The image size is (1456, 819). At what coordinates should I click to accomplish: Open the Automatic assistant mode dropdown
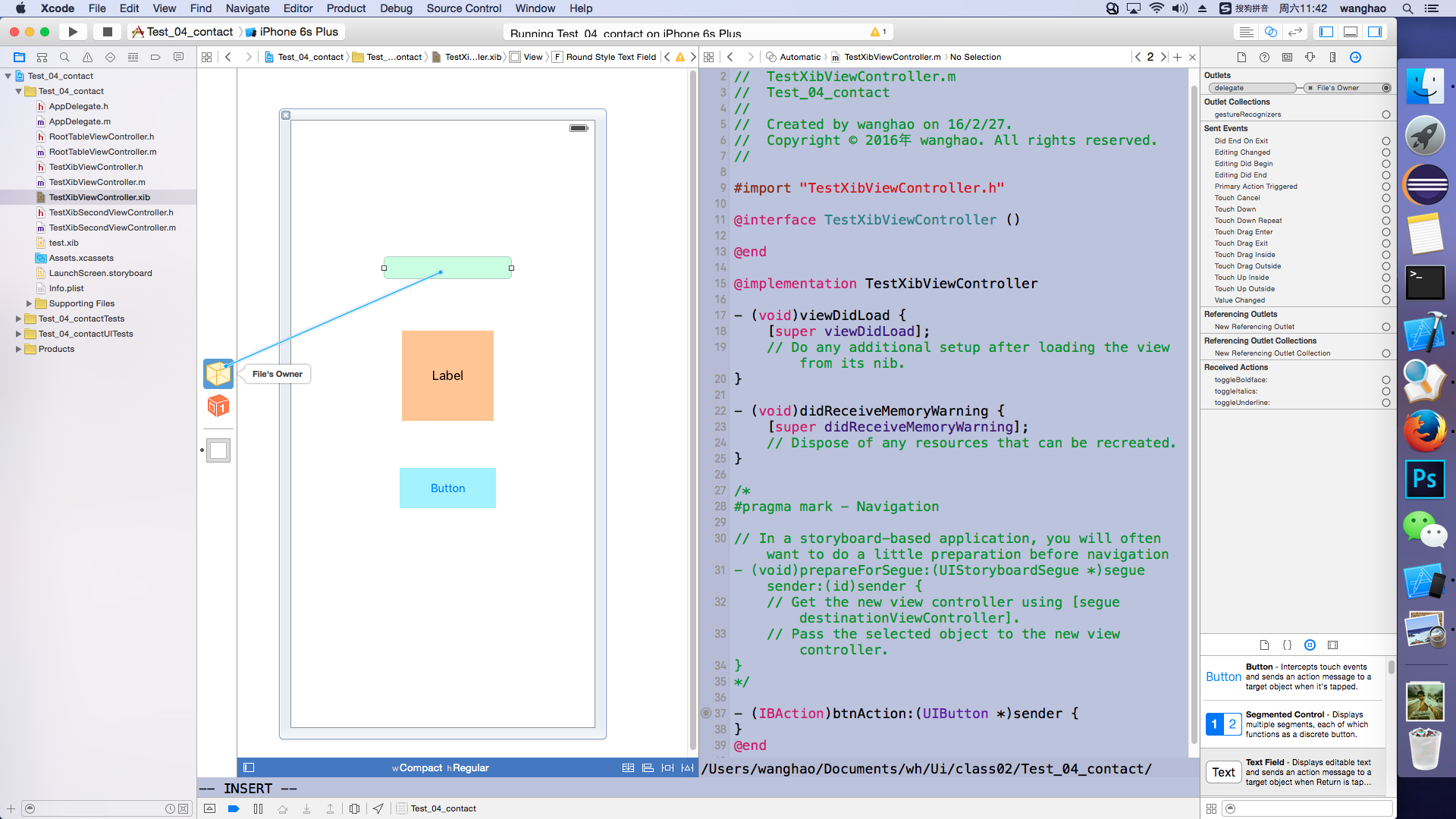pyautogui.click(x=794, y=57)
